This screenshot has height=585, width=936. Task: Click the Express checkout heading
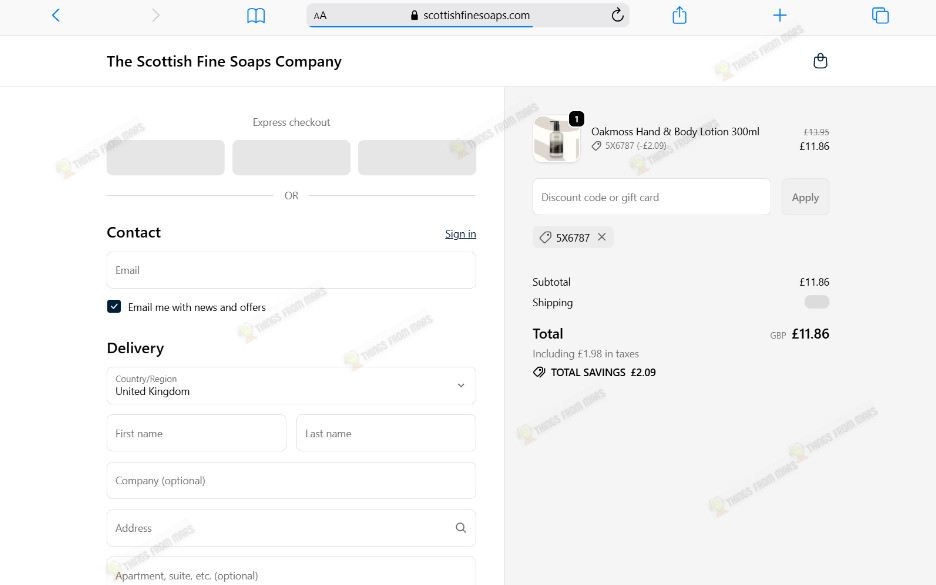[291, 122]
